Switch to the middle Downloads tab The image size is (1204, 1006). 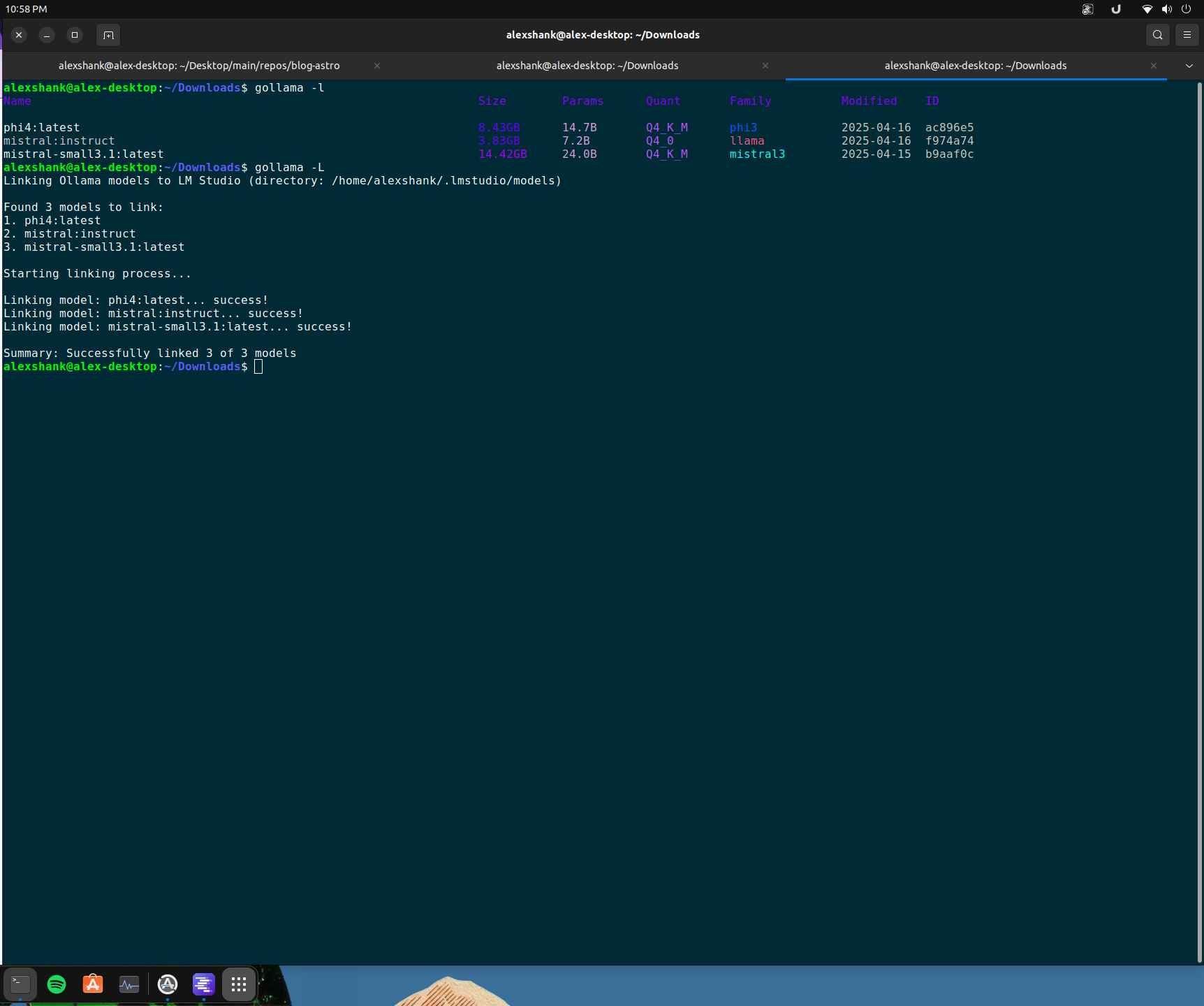tap(587, 65)
